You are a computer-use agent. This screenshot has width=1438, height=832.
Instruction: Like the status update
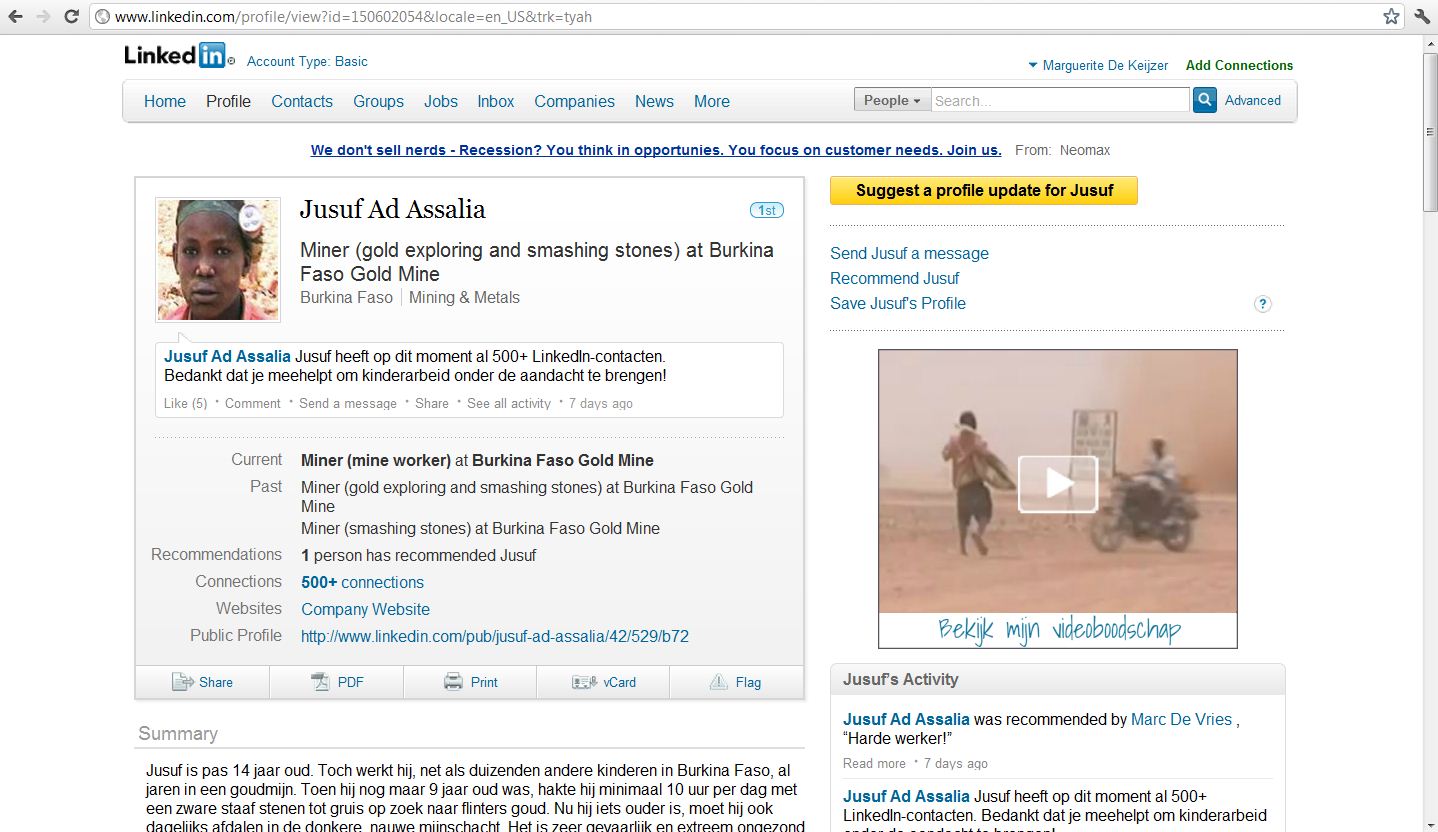click(x=186, y=403)
